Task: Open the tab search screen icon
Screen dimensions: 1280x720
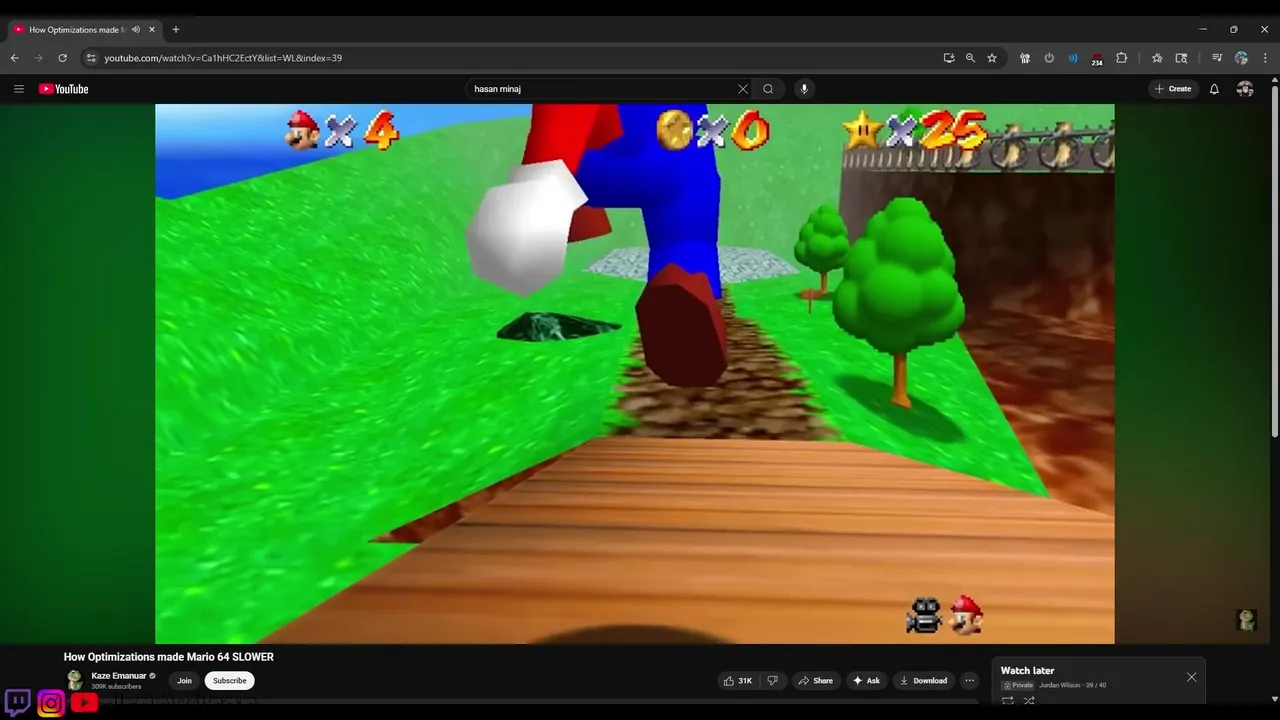Action: pyautogui.click(x=1181, y=58)
